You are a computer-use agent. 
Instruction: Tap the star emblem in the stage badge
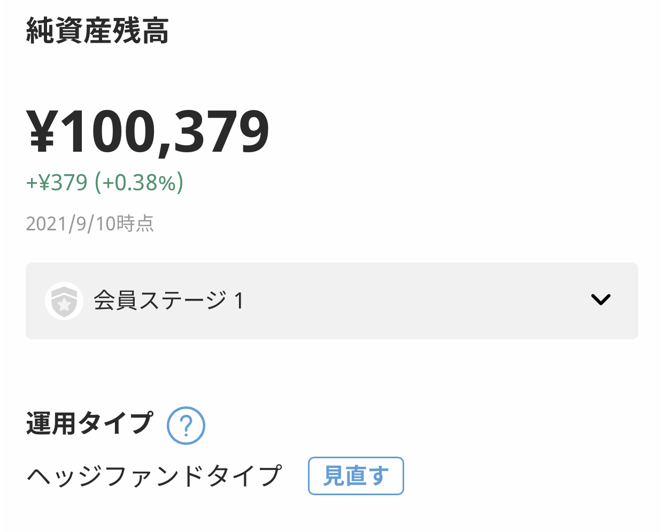click(64, 303)
